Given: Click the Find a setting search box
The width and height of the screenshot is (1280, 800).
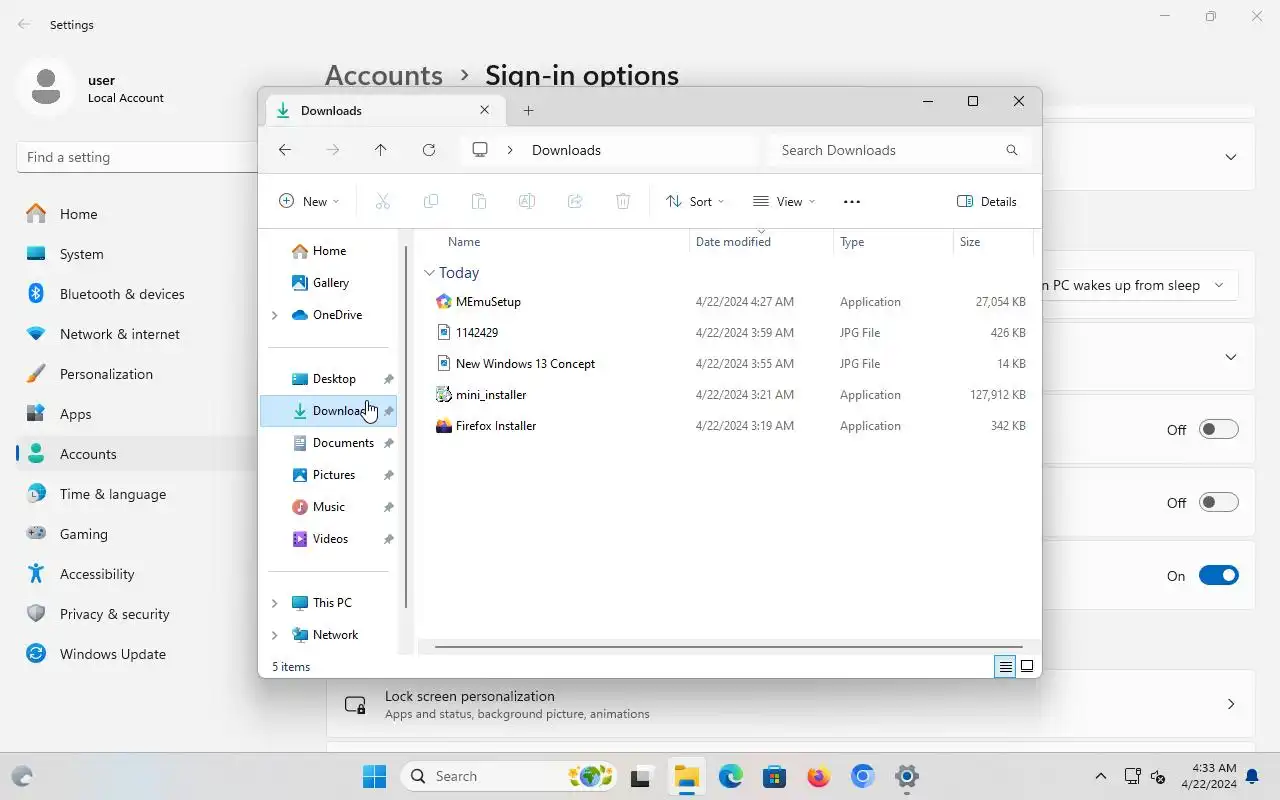Looking at the screenshot, I should (x=138, y=157).
